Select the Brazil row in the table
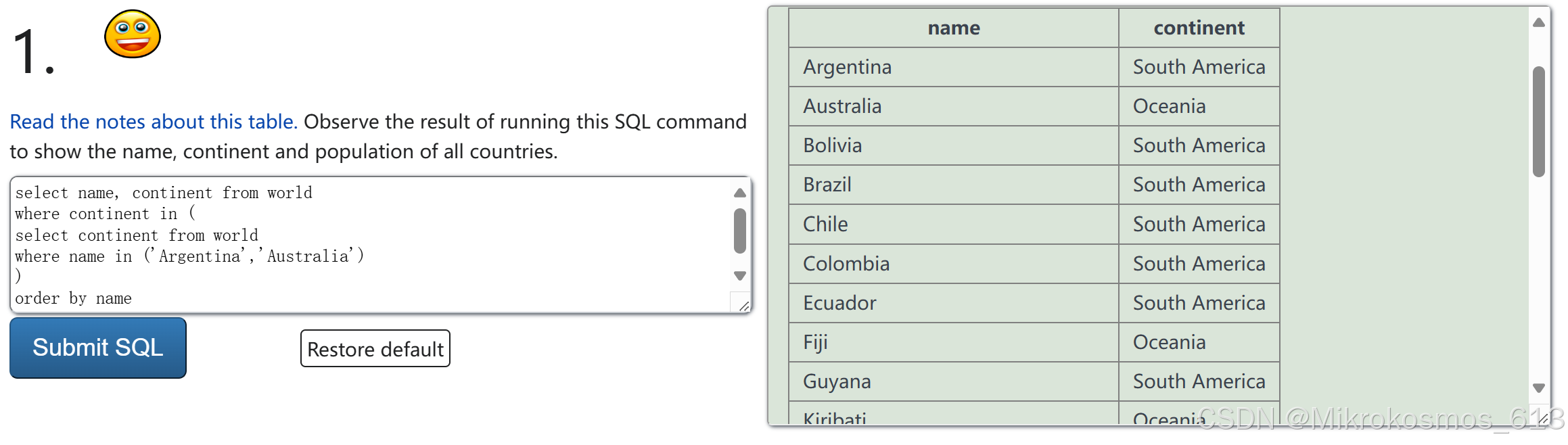 tap(952, 185)
